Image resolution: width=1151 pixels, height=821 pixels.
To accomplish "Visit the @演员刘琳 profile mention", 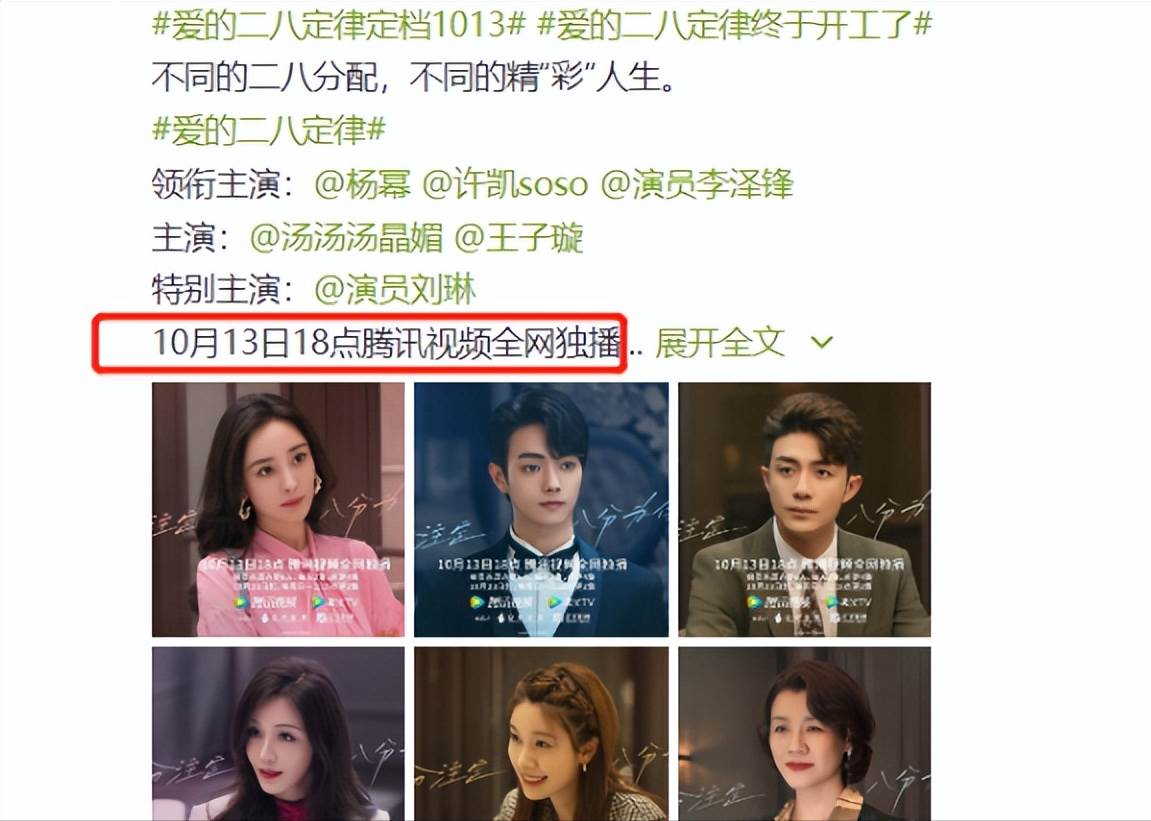I will click(395, 289).
